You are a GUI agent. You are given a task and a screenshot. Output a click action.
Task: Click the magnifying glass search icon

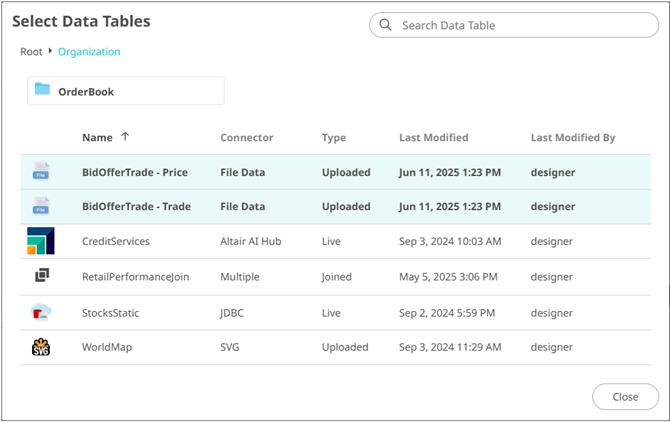[385, 25]
